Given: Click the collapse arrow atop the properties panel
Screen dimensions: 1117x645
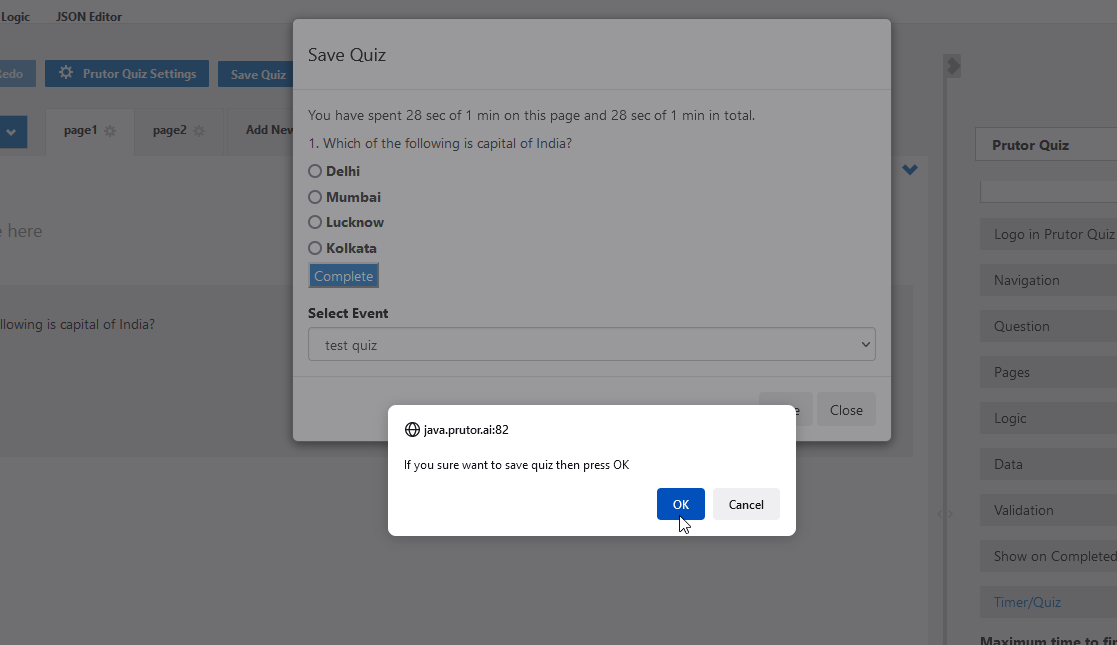Looking at the screenshot, I should pos(953,66).
